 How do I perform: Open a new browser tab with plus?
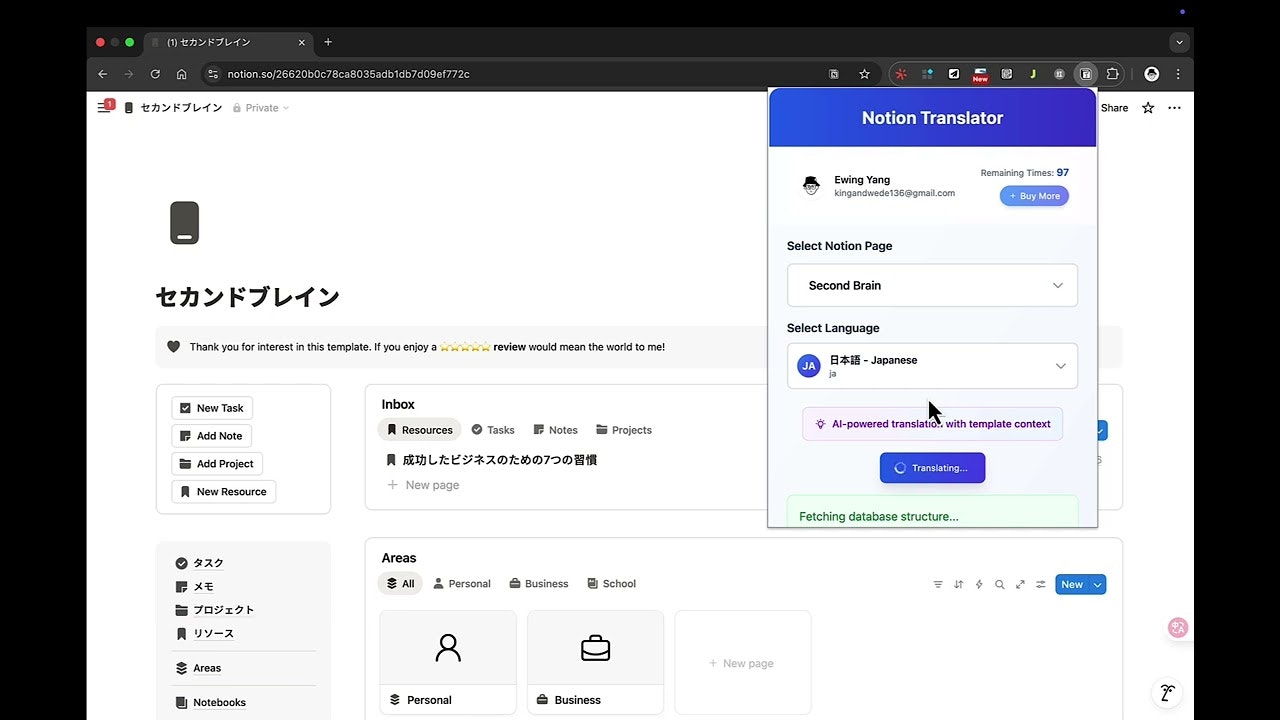click(328, 42)
